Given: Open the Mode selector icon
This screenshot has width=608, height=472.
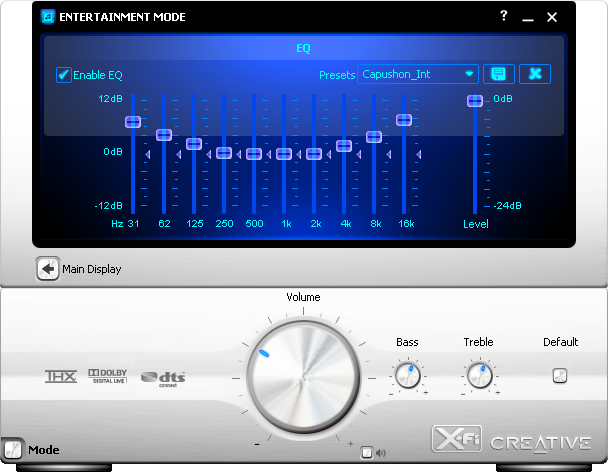Looking at the screenshot, I should click(13, 450).
